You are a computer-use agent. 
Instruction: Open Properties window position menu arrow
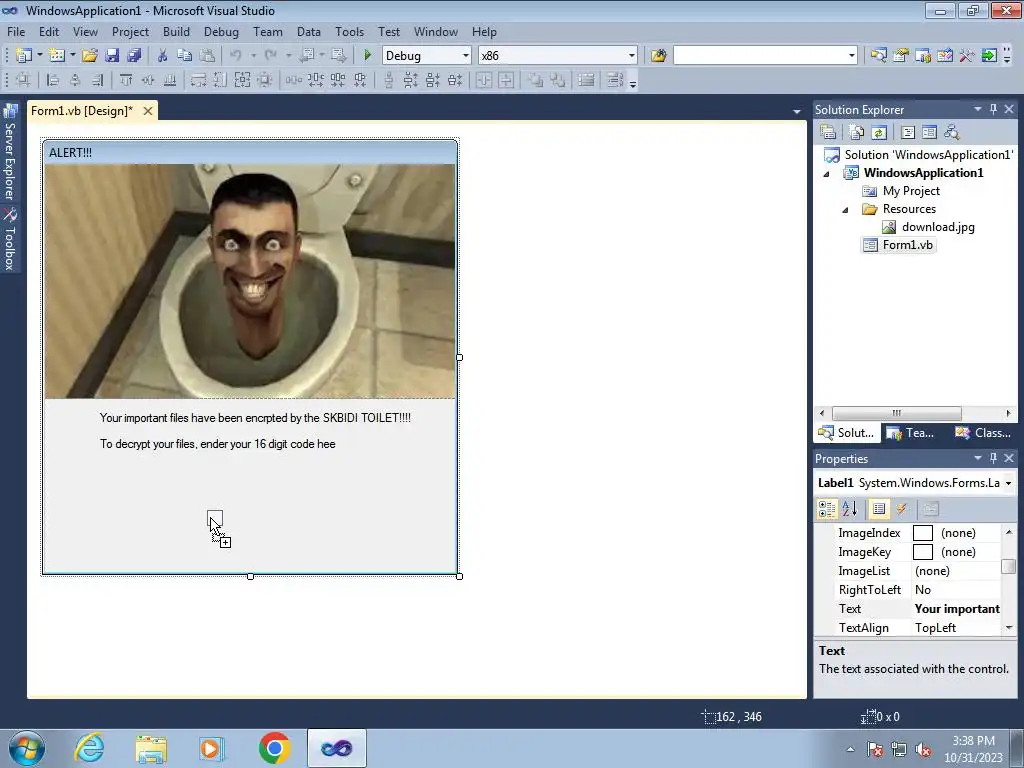tap(978, 458)
